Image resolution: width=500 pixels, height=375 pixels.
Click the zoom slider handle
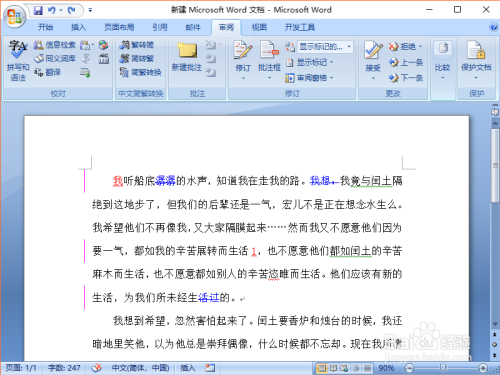[443, 368]
